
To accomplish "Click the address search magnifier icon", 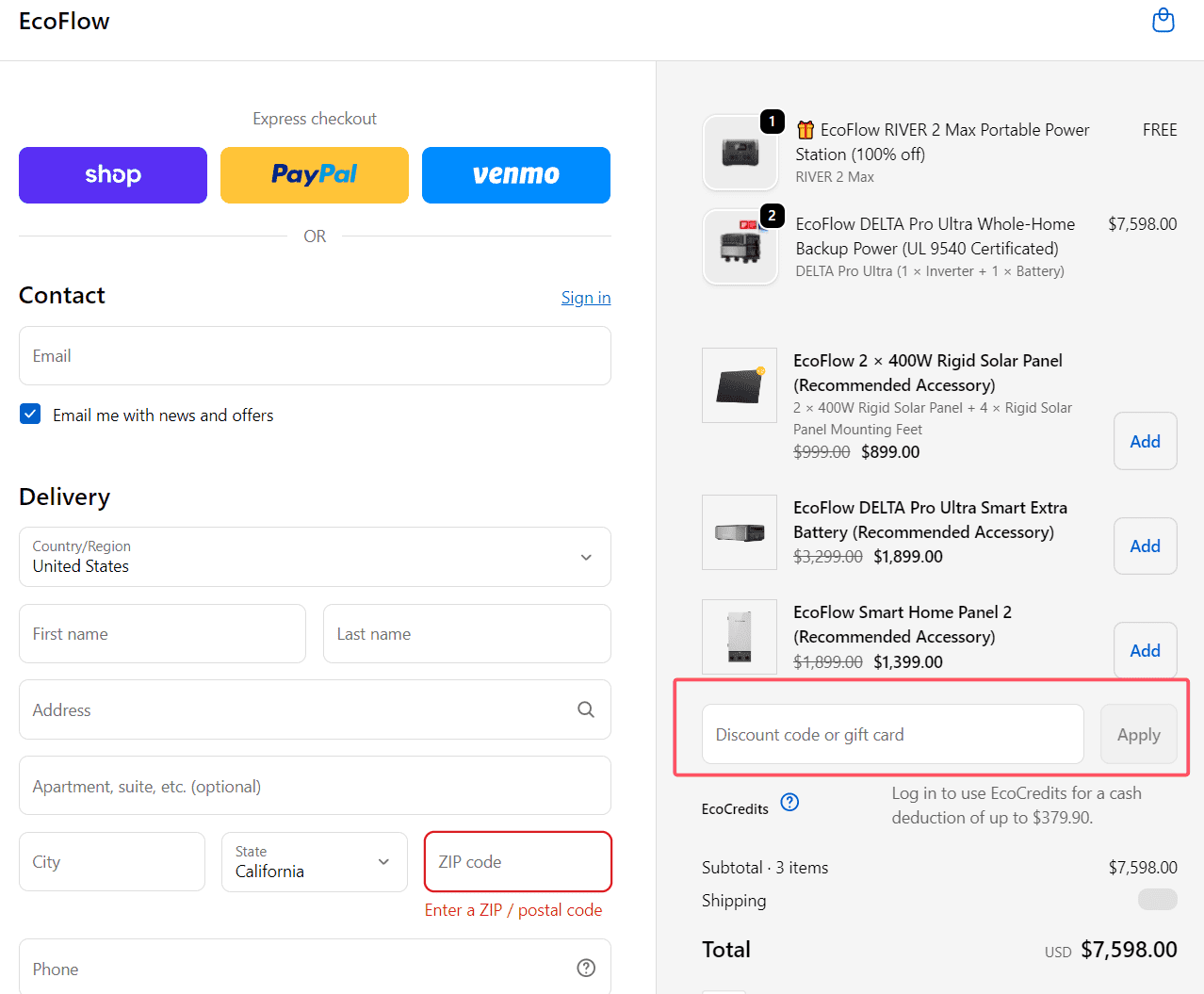I will [x=586, y=709].
